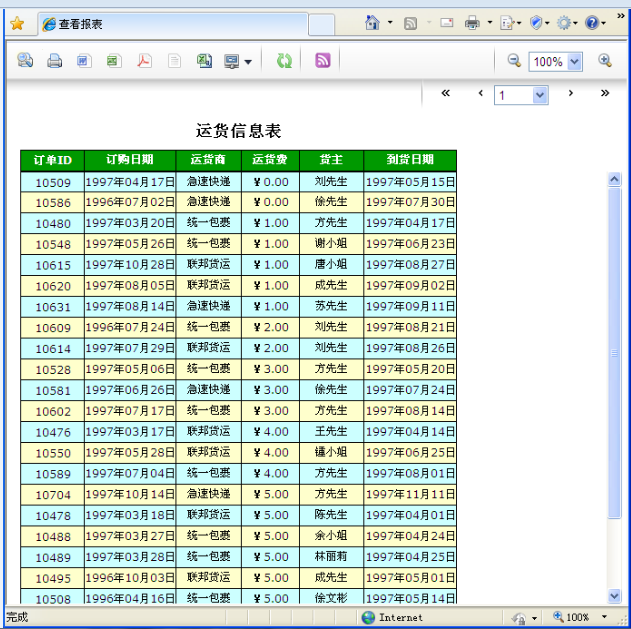Export the report to Word
631x629 pixels.
coord(84,61)
